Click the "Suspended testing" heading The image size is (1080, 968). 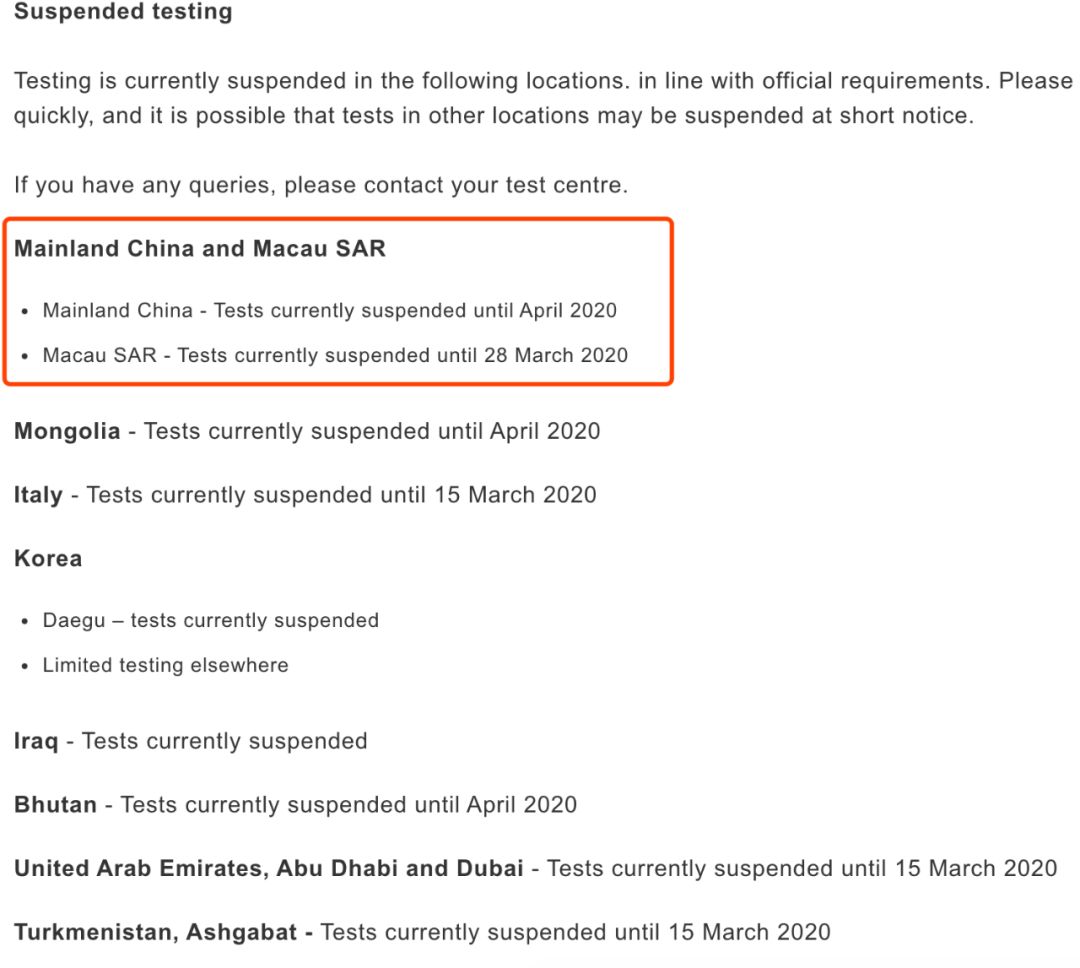click(123, 13)
